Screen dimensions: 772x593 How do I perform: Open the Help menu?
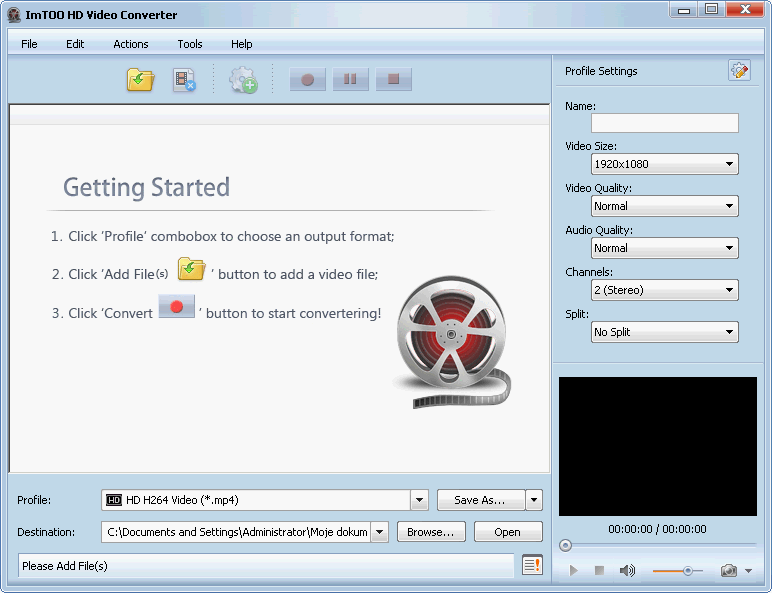pos(241,44)
